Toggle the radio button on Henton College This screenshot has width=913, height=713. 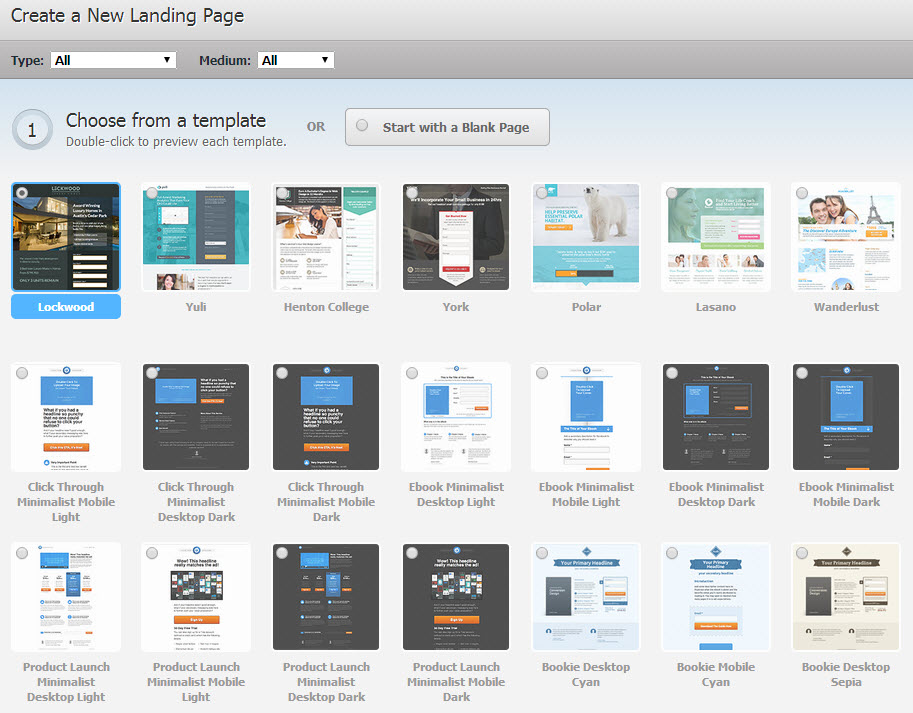click(x=282, y=193)
